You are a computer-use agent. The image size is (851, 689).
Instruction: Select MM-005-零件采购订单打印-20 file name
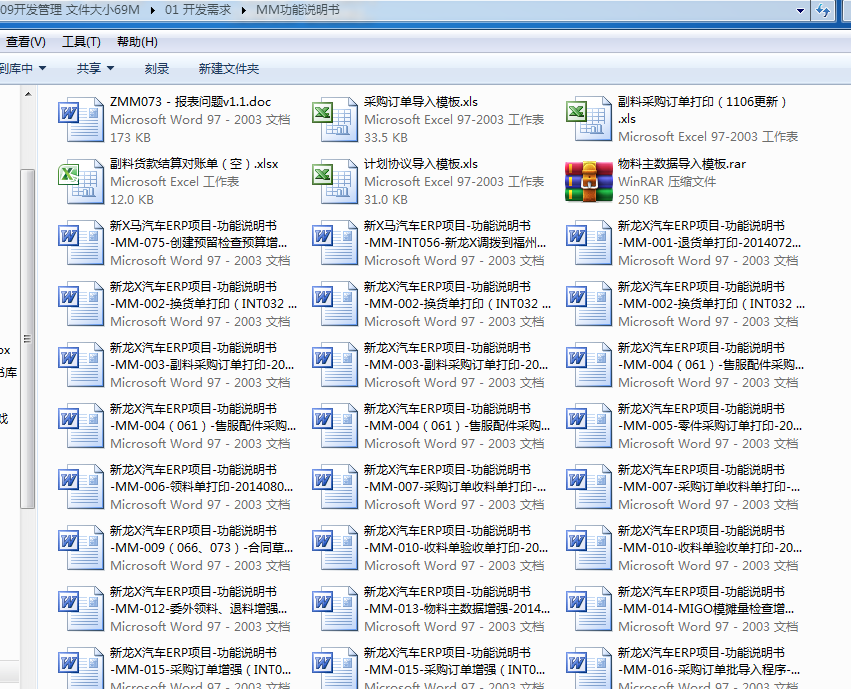pos(710,417)
